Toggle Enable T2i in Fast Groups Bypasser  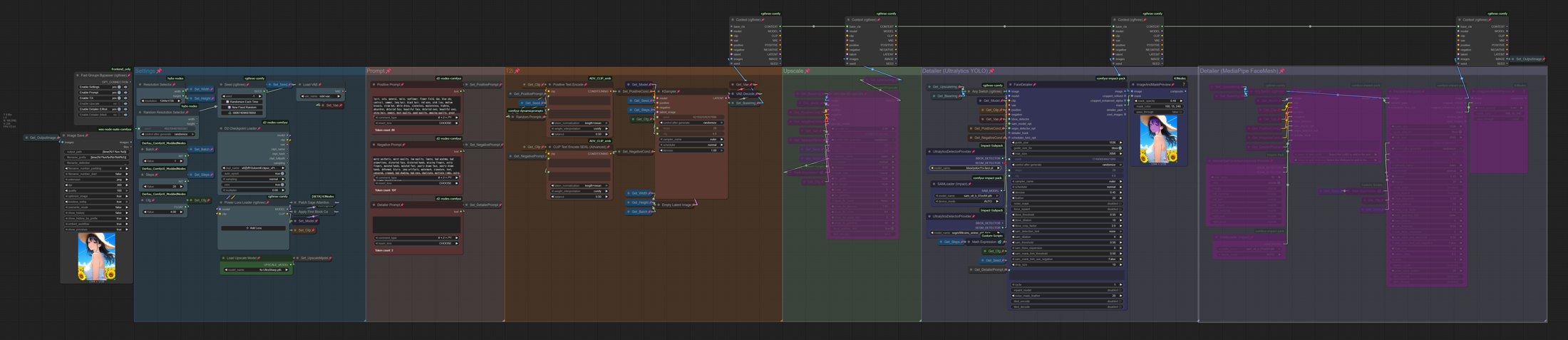pos(119,98)
